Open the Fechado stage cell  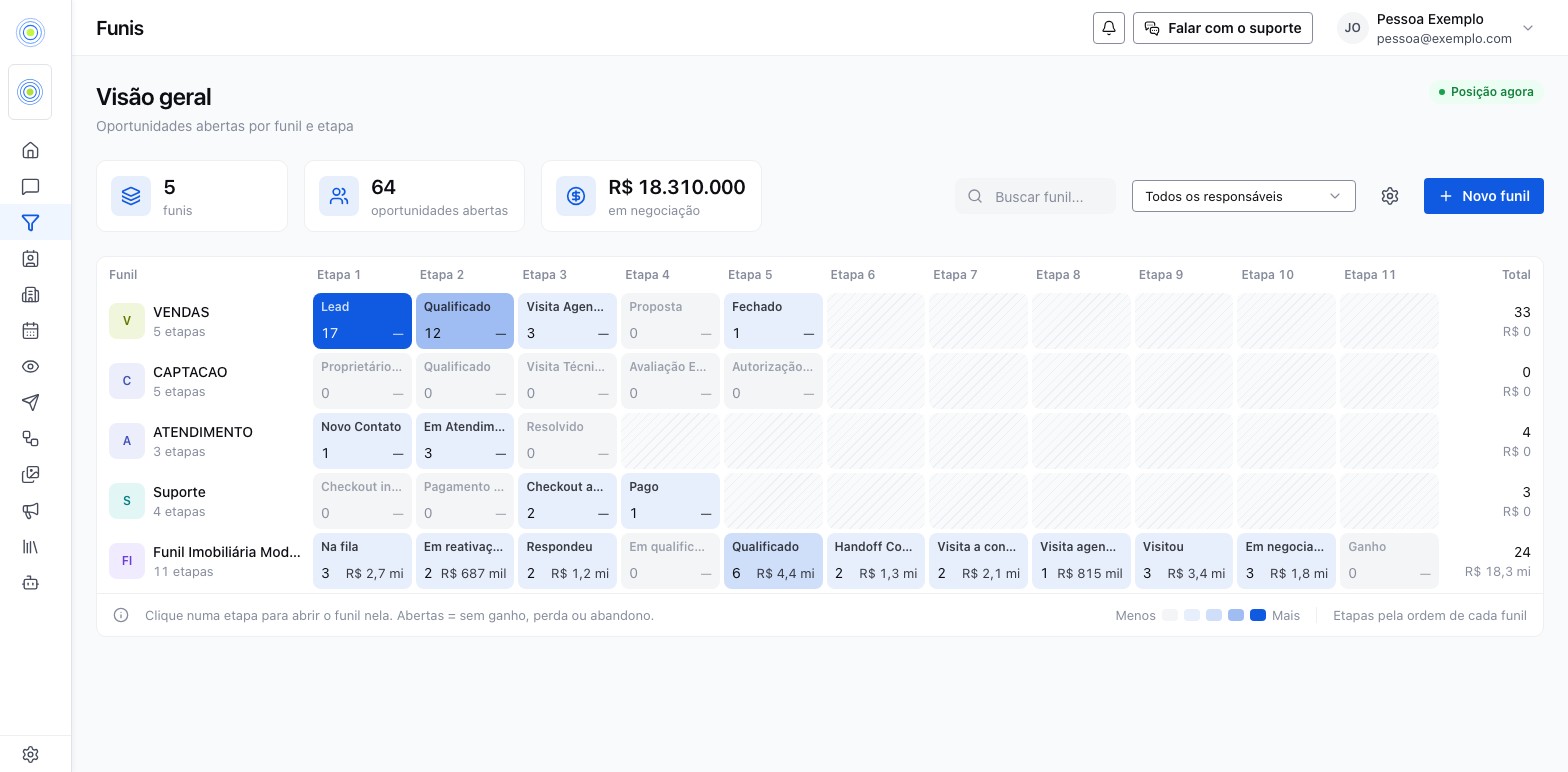tap(773, 321)
